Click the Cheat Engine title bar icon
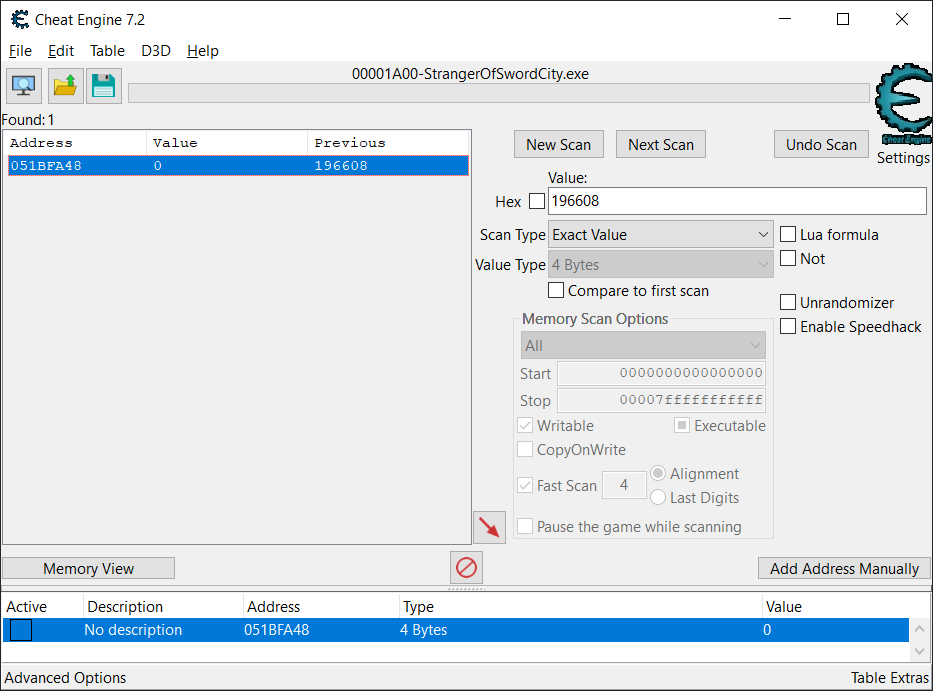The height and width of the screenshot is (691, 933). point(19,19)
